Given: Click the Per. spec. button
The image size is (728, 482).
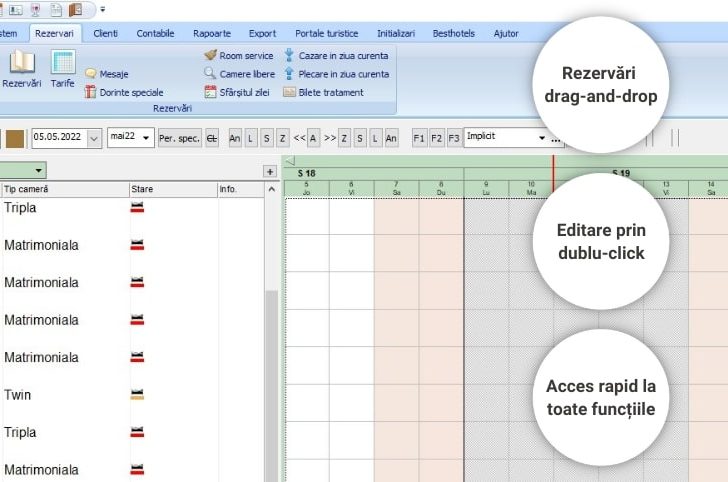Looking at the screenshot, I should point(179,138).
